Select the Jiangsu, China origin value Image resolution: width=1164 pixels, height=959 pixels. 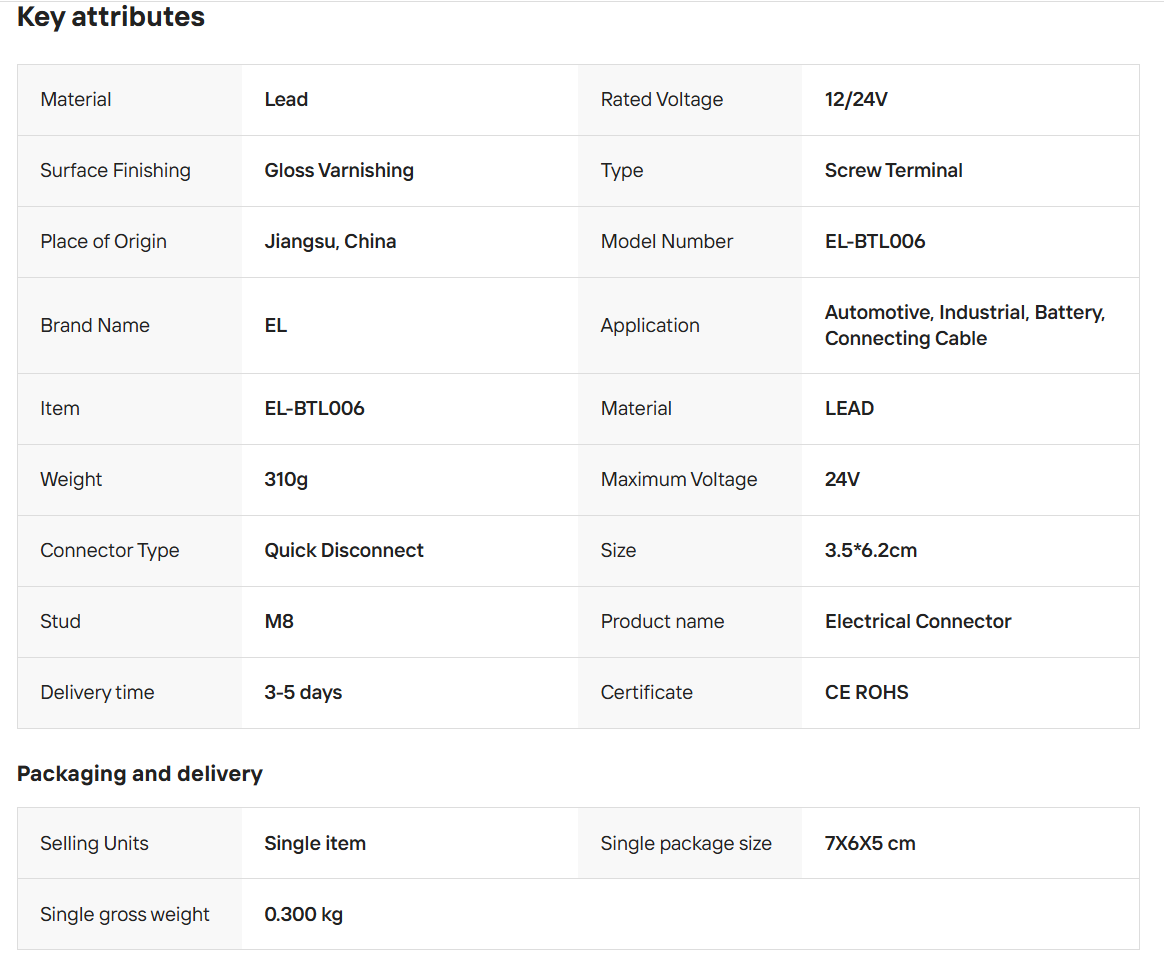pyautogui.click(x=330, y=242)
